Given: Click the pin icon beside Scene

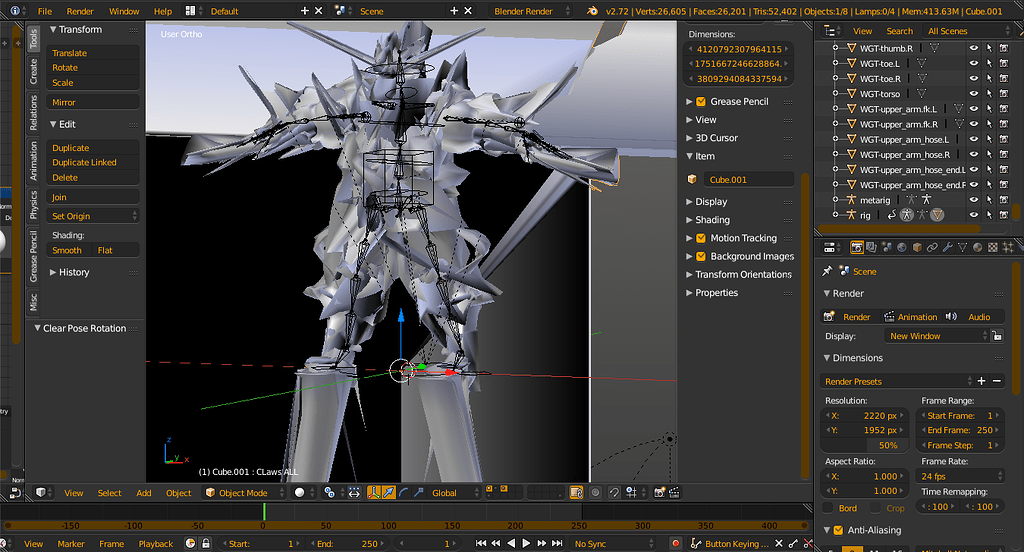Looking at the screenshot, I should [827, 271].
